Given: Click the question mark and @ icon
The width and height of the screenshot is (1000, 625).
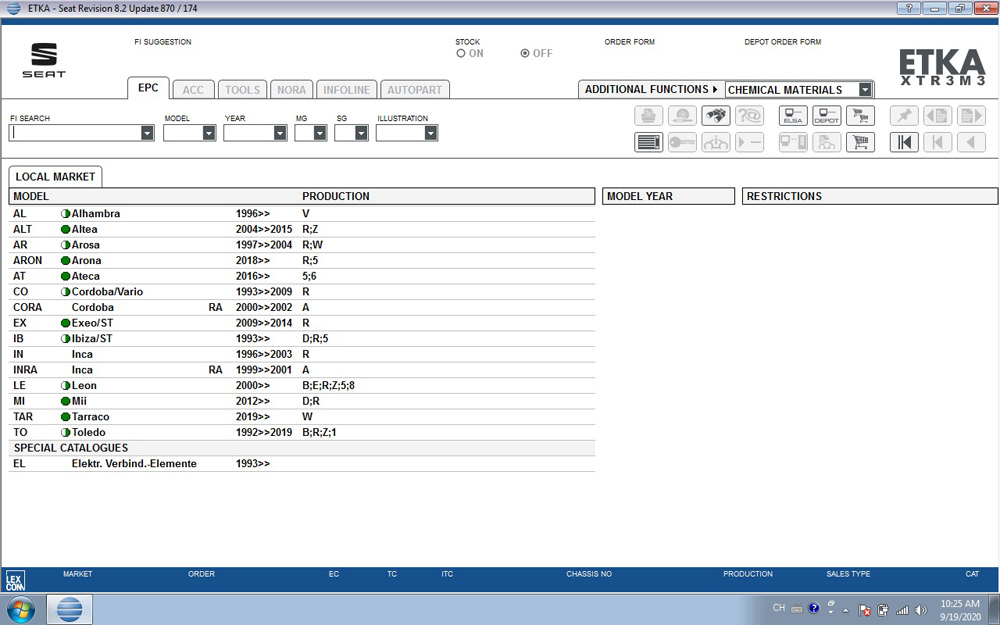Looking at the screenshot, I should click(749, 116).
